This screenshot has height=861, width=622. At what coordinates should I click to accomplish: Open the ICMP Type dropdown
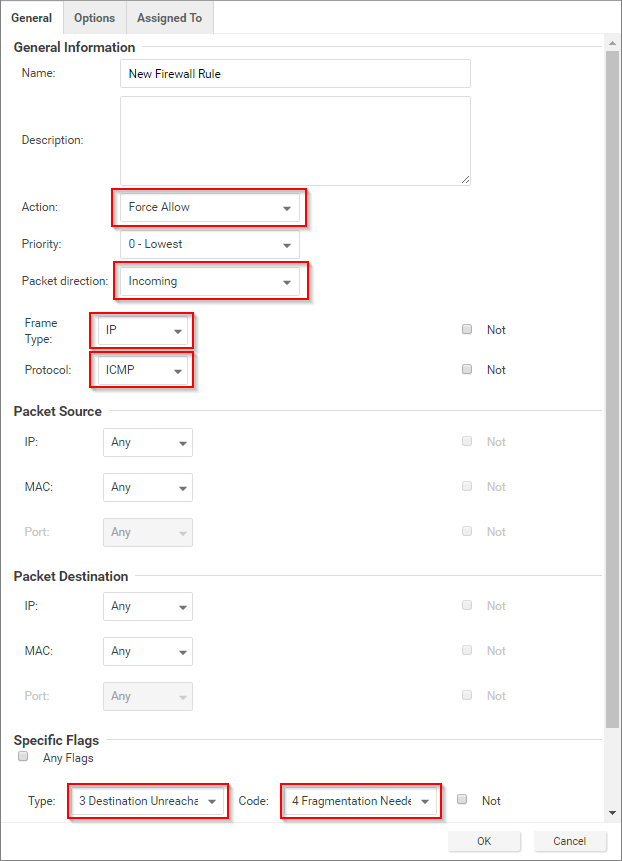tap(148, 802)
